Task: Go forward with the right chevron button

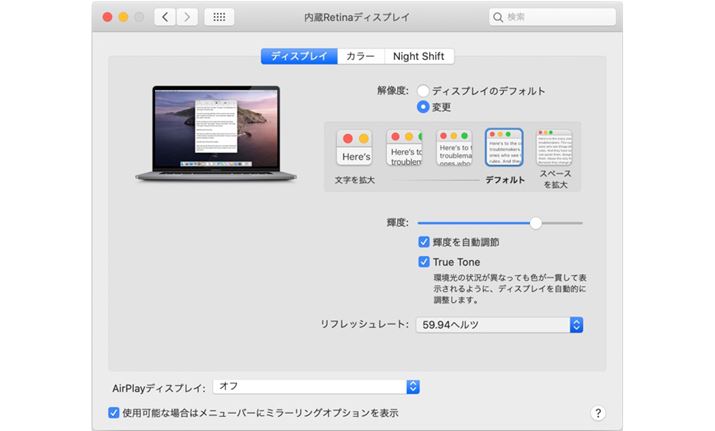Action: pos(187,17)
